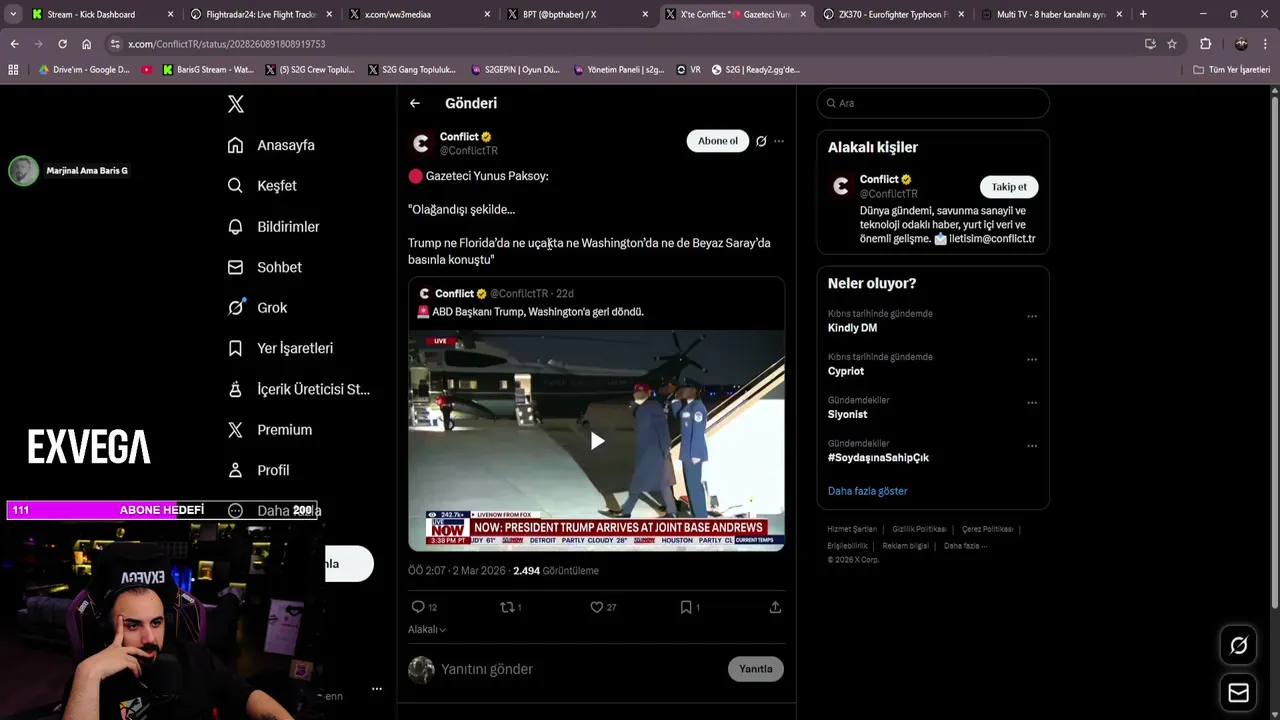
Task: Click page vertical scrollbar
Action: pyautogui.click(x=1274, y=350)
